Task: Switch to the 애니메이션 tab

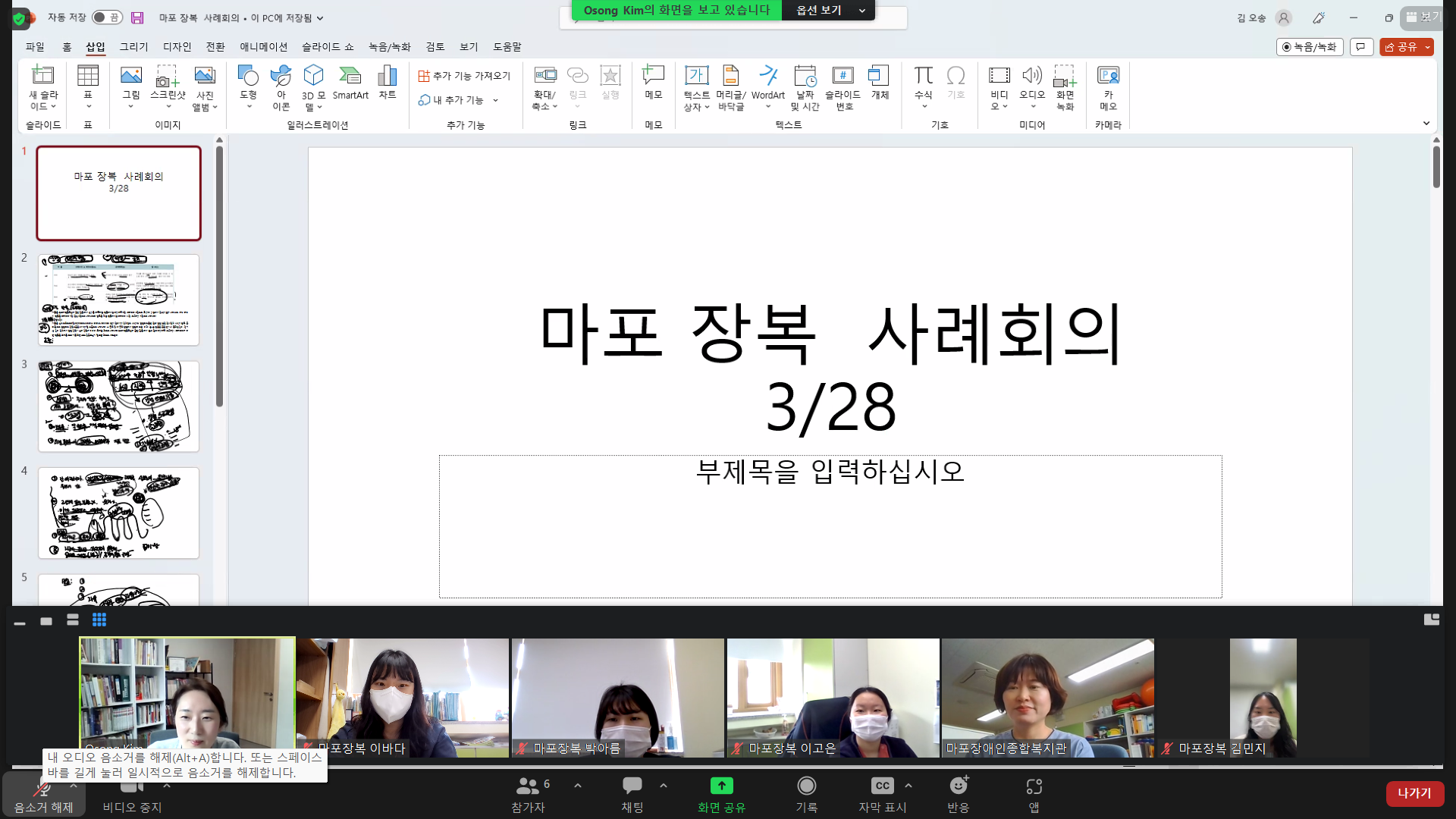Action: click(263, 46)
